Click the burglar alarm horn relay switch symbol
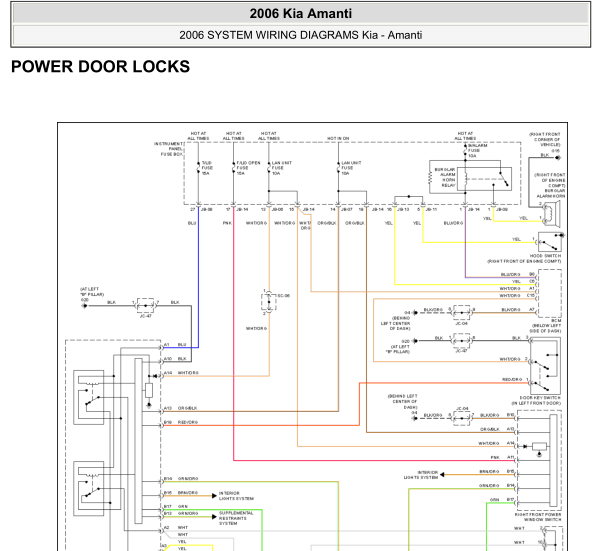 (x=484, y=179)
